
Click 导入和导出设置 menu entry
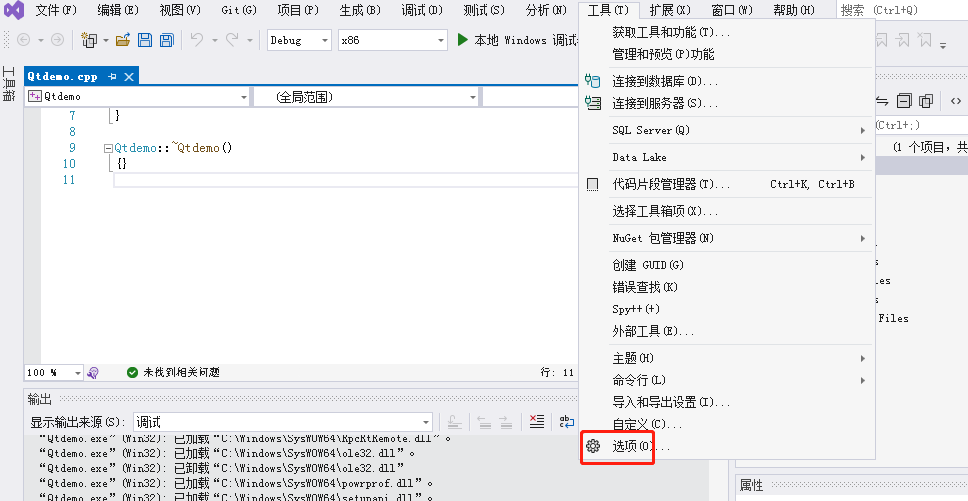[671, 402]
